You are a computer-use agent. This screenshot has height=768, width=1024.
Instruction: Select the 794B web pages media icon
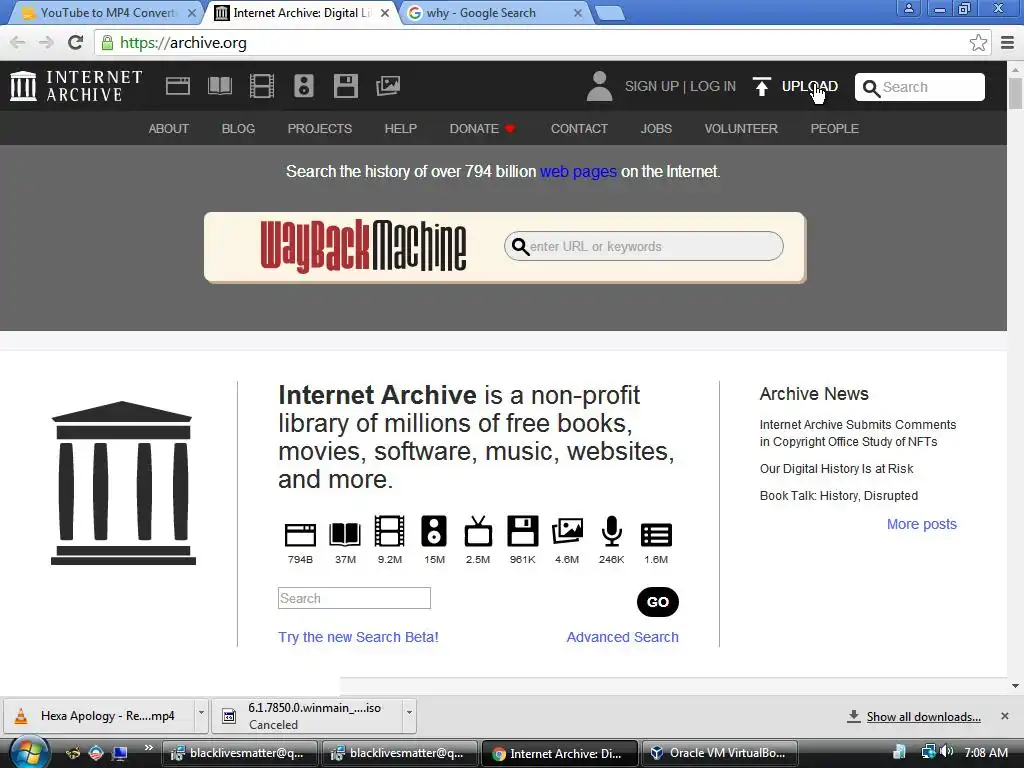point(300,534)
